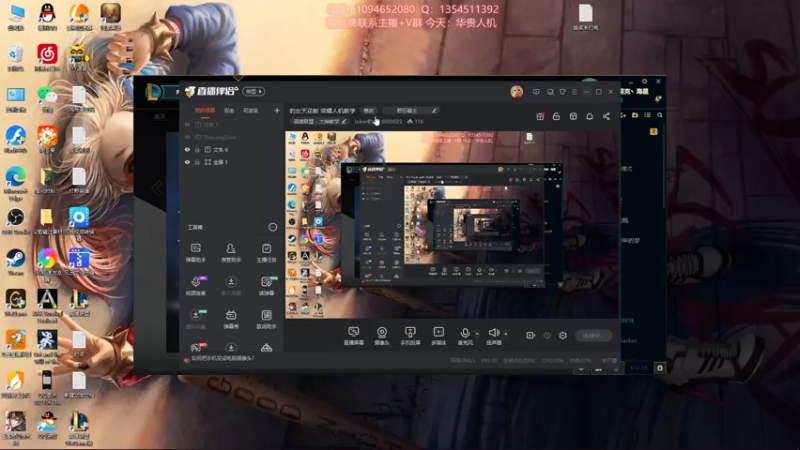Screen dimensions: 800x450
Task: Switch to the third scene tab
Action: (251, 110)
